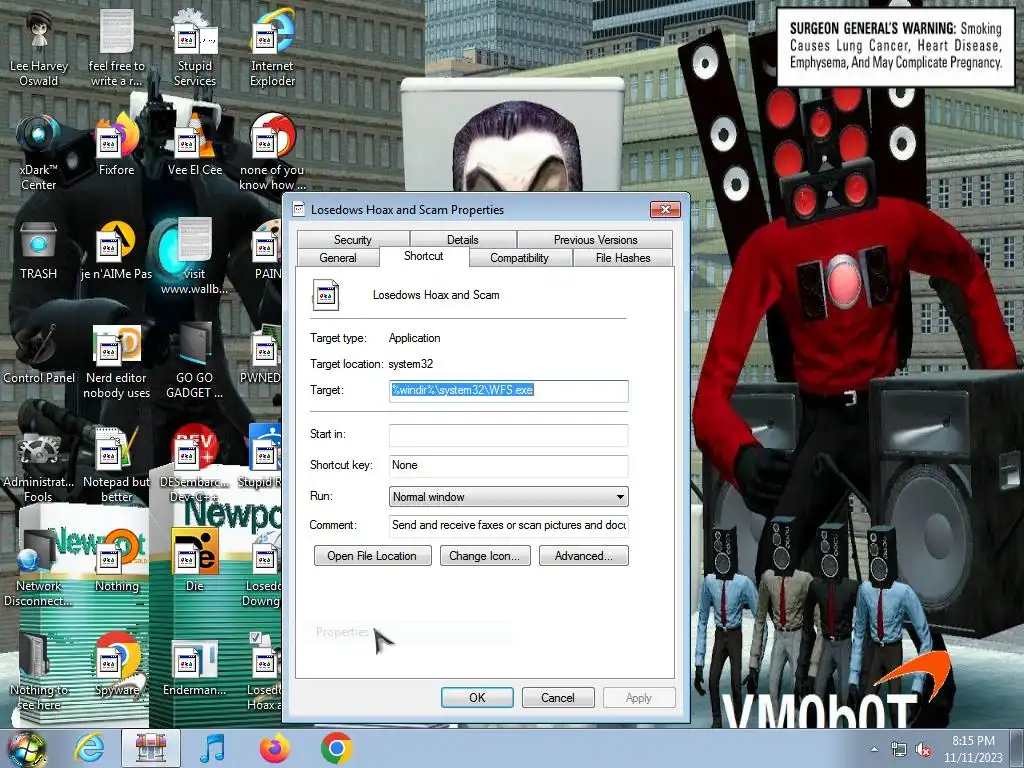Select the 'feel free to write a r...' file icon
Image resolution: width=1024 pixels, height=768 pixels.
coord(116,47)
